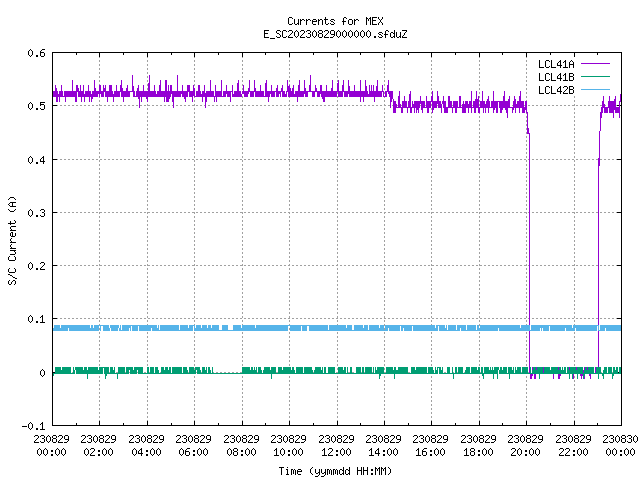Click the y-axis tick value 0.1
This screenshot has height=480, width=640.
36,319
